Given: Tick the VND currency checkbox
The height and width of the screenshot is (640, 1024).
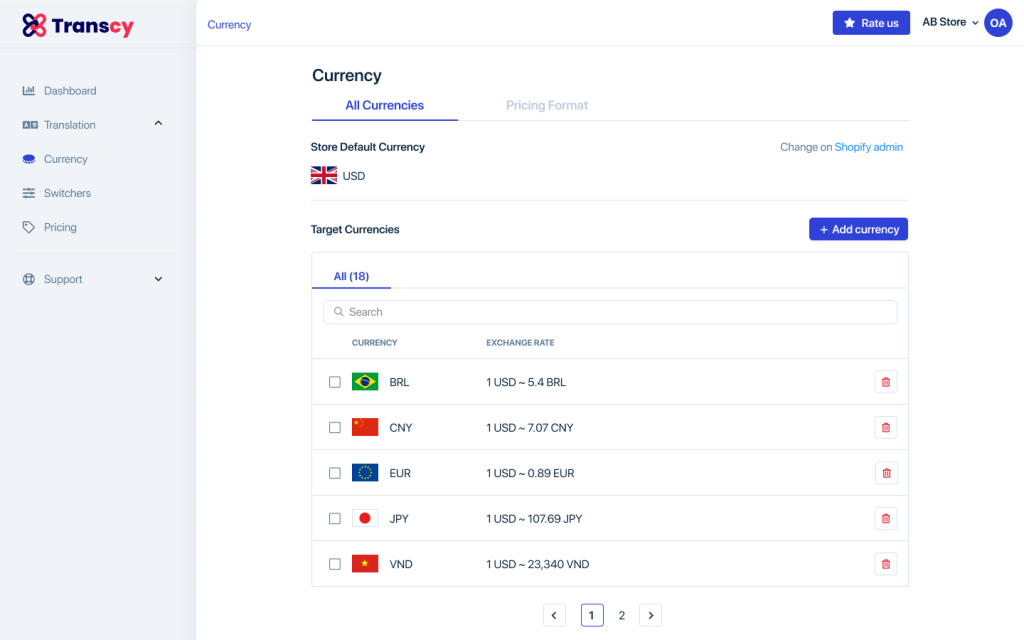Looking at the screenshot, I should 335,563.
